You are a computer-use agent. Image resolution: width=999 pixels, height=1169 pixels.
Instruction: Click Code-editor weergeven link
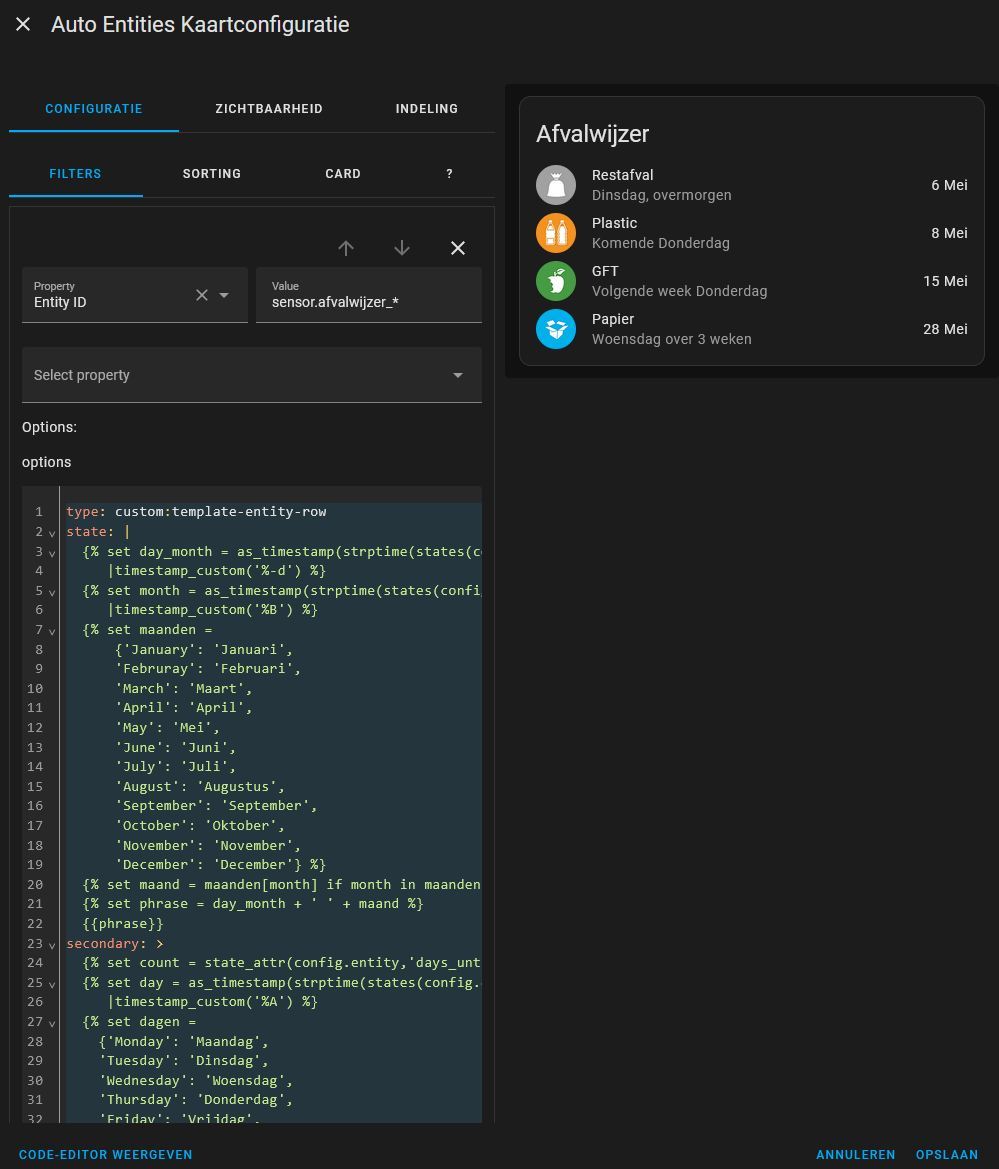pos(106,1155)
